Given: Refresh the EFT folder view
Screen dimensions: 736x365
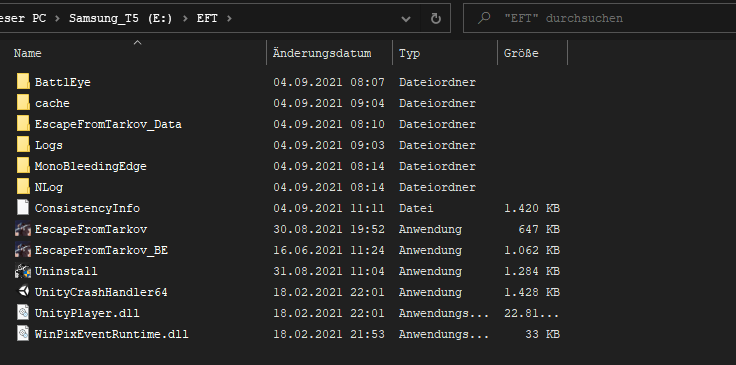Looking at the screenshot, I should tap(436, 18).
